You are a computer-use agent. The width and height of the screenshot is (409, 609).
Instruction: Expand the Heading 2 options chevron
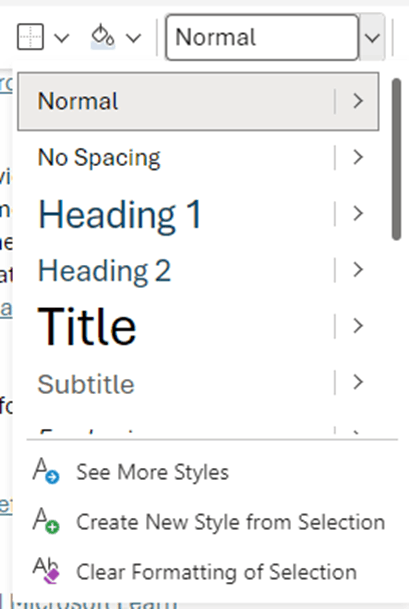tap(358, 270)
